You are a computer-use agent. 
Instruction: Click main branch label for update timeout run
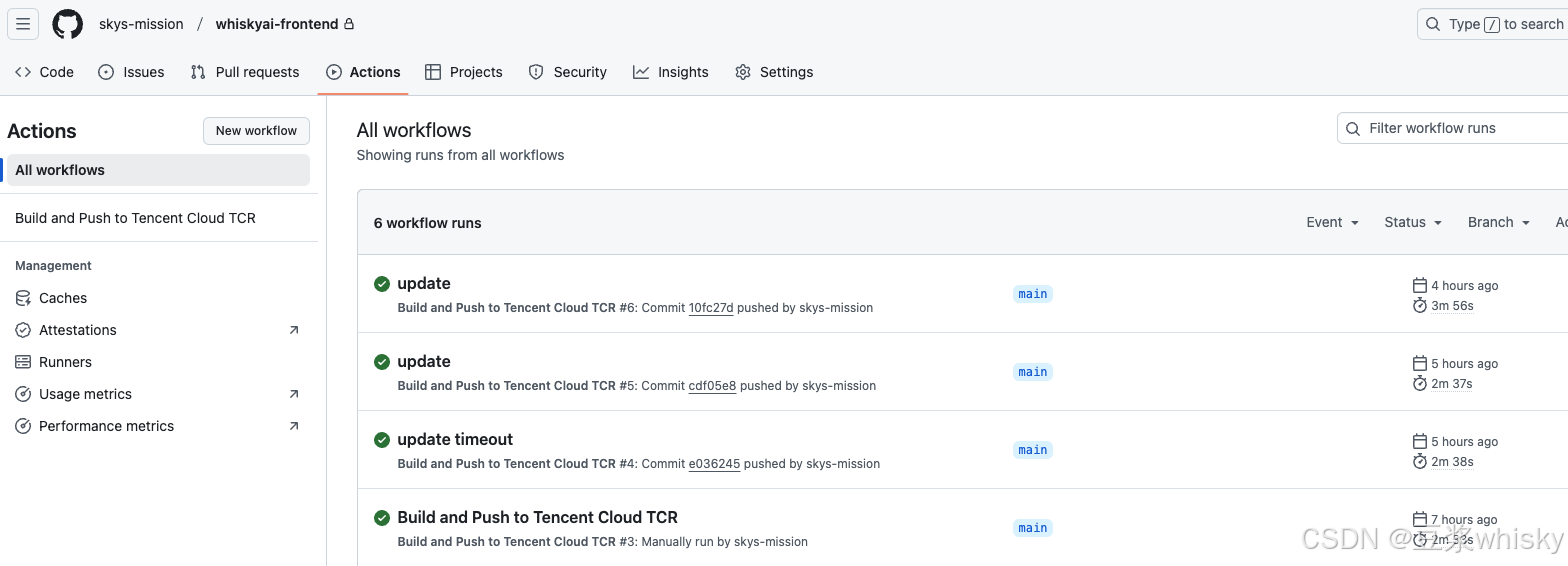(x=1033, y=450)
